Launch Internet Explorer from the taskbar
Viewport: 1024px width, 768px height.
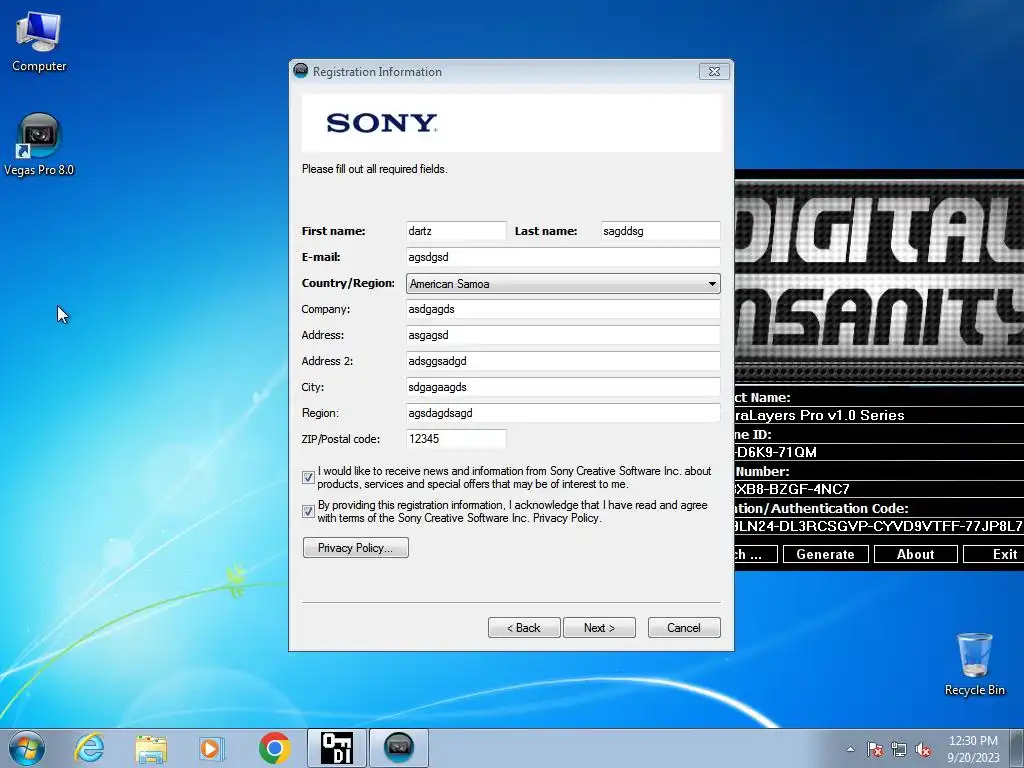[x=89, y=748]
